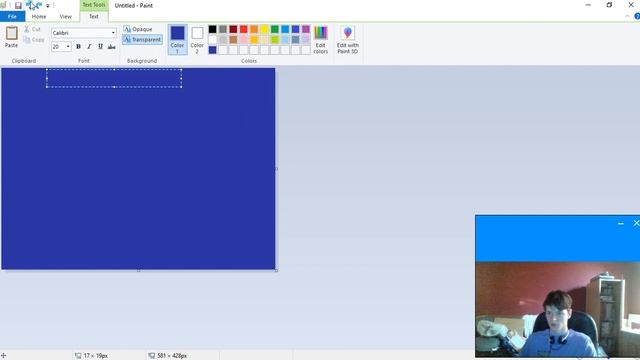Screen dimensions: 640x360
Task: Click the Paint app icon in title bar
Action: (x=4, y=5)
